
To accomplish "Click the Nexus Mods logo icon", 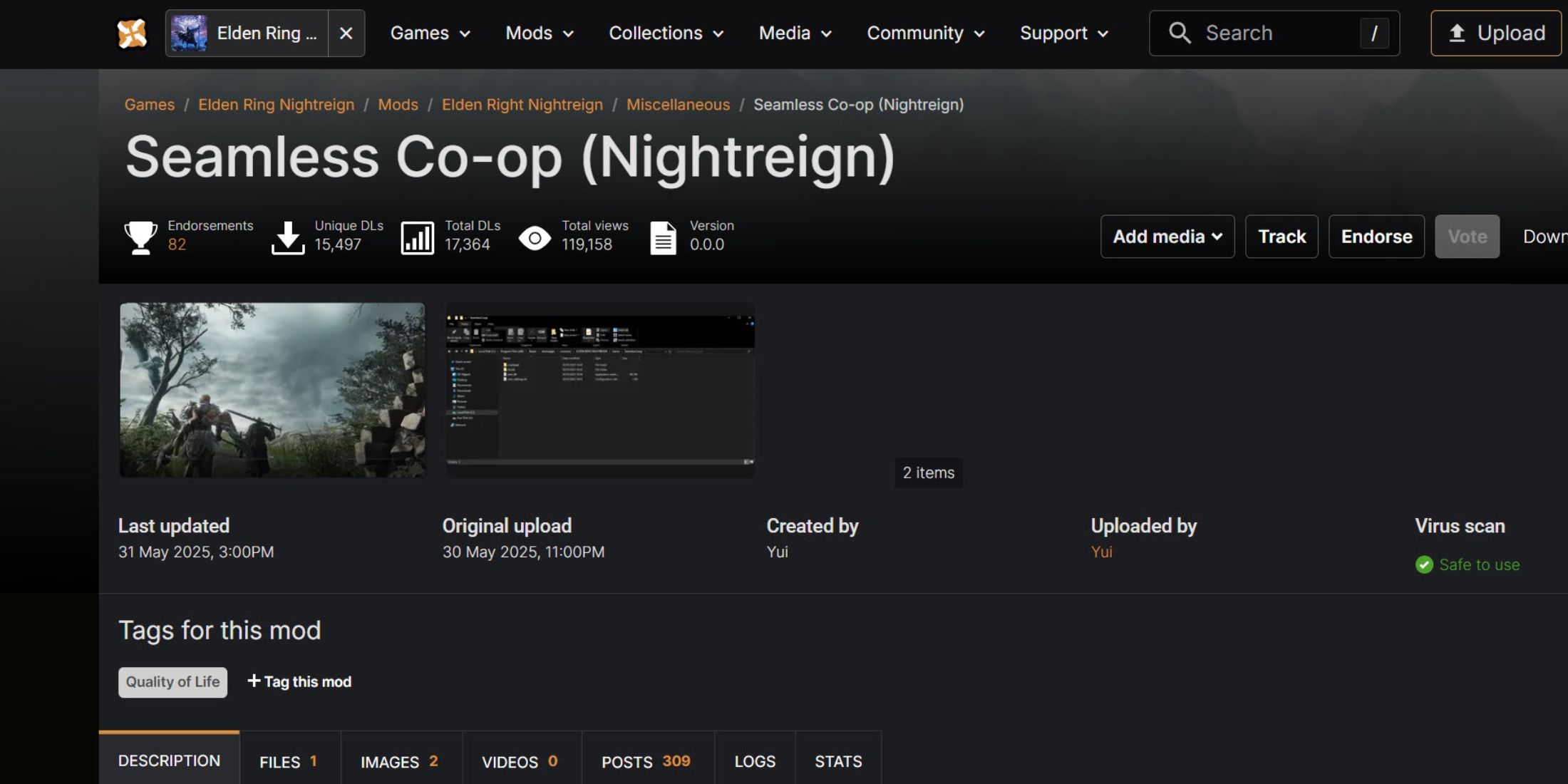I will click(x=132, y=33).
